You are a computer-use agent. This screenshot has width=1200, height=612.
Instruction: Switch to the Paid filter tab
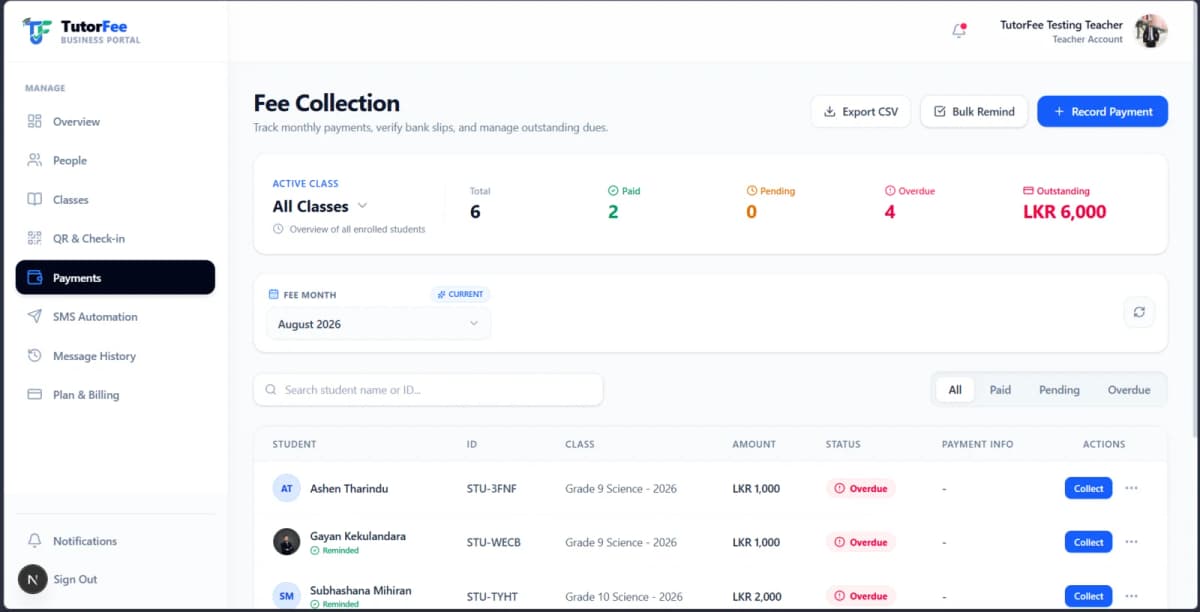[x=1000, y=390]
